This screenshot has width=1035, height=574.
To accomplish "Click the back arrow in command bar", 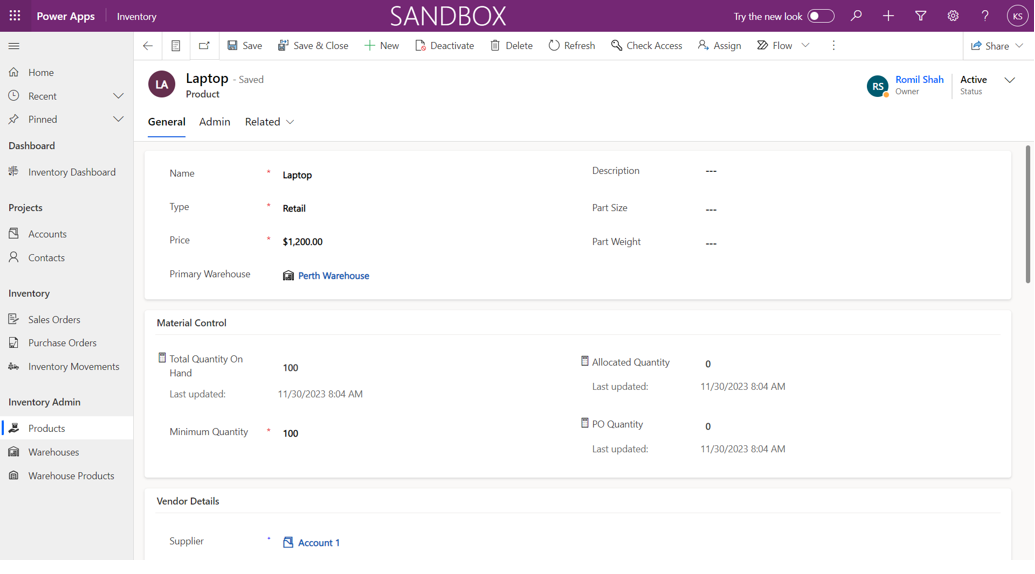I will point(148,46).
